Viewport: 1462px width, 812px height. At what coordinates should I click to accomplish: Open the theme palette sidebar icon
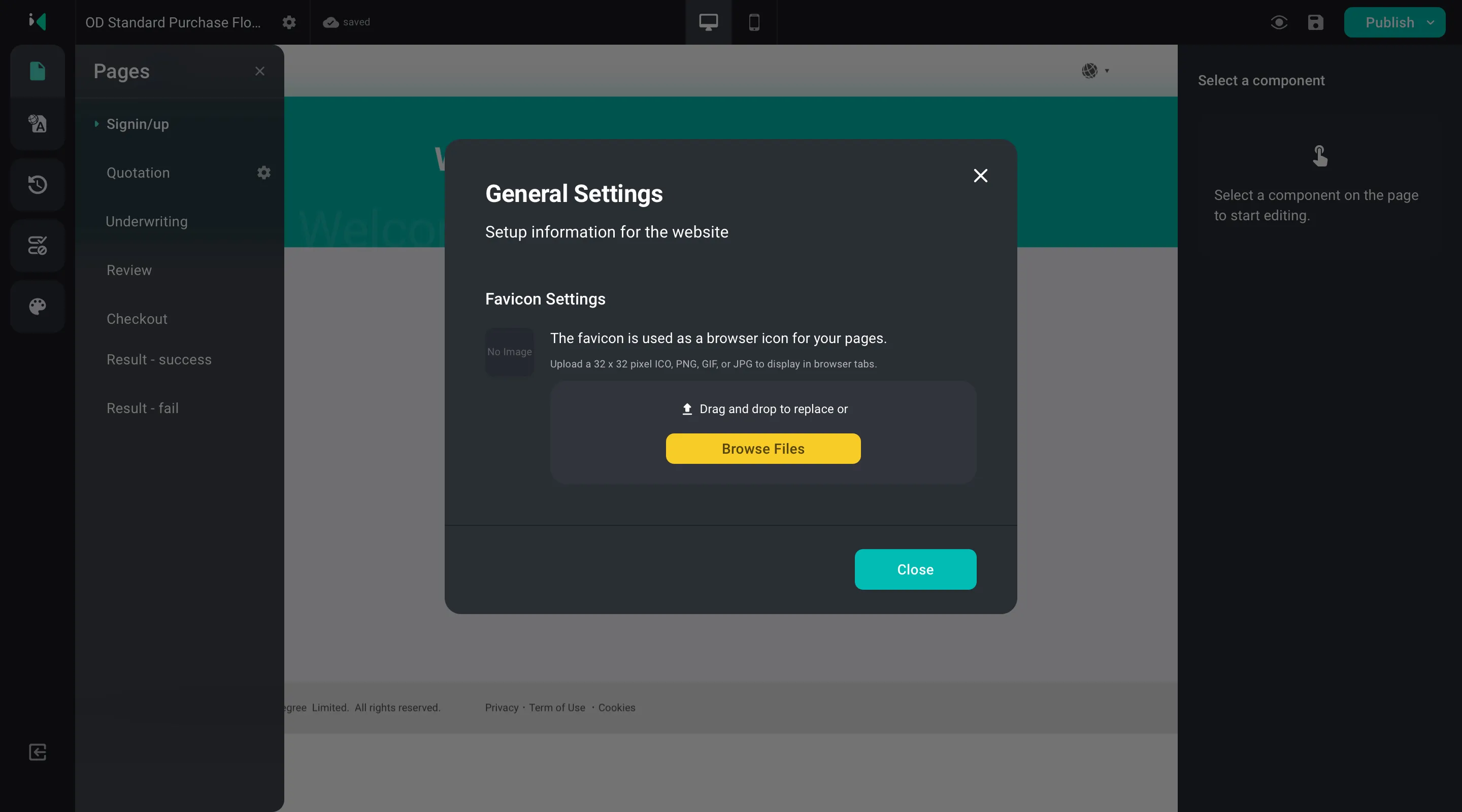(x=38, y=307)
